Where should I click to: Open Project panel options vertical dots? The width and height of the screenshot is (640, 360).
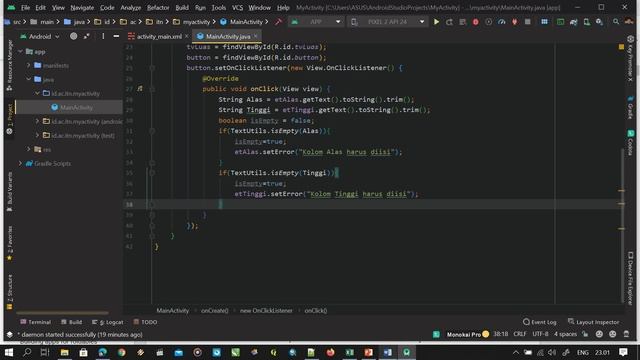pyautogui.click(x=103, y=36)
